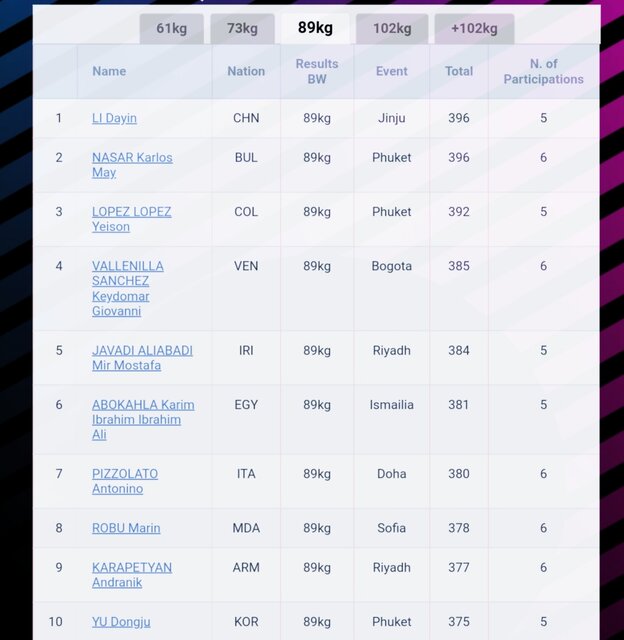
Task: Click the Event column header
Action: point(392,71)
